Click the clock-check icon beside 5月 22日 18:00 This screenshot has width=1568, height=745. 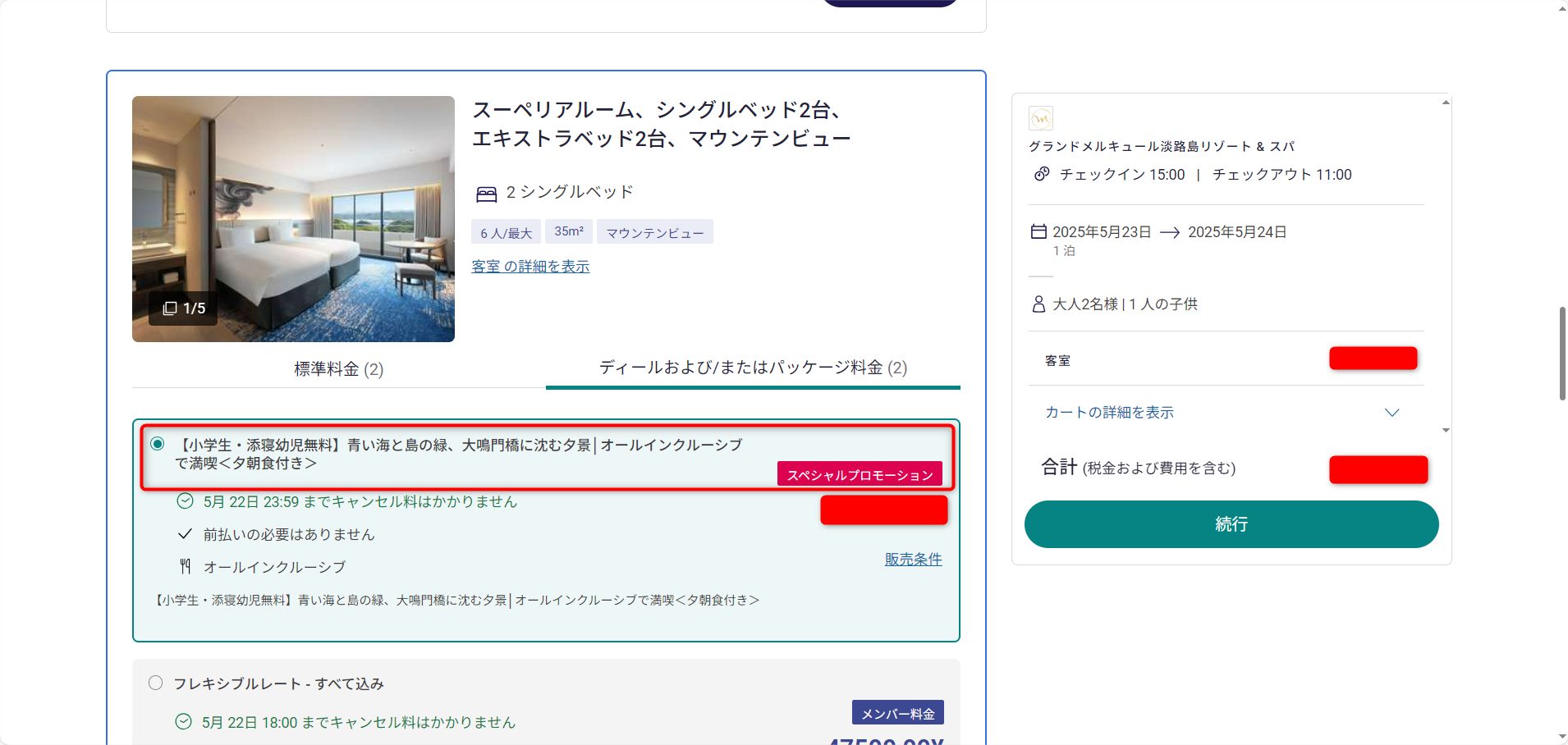pyautogui.click(x=184, y=721)
